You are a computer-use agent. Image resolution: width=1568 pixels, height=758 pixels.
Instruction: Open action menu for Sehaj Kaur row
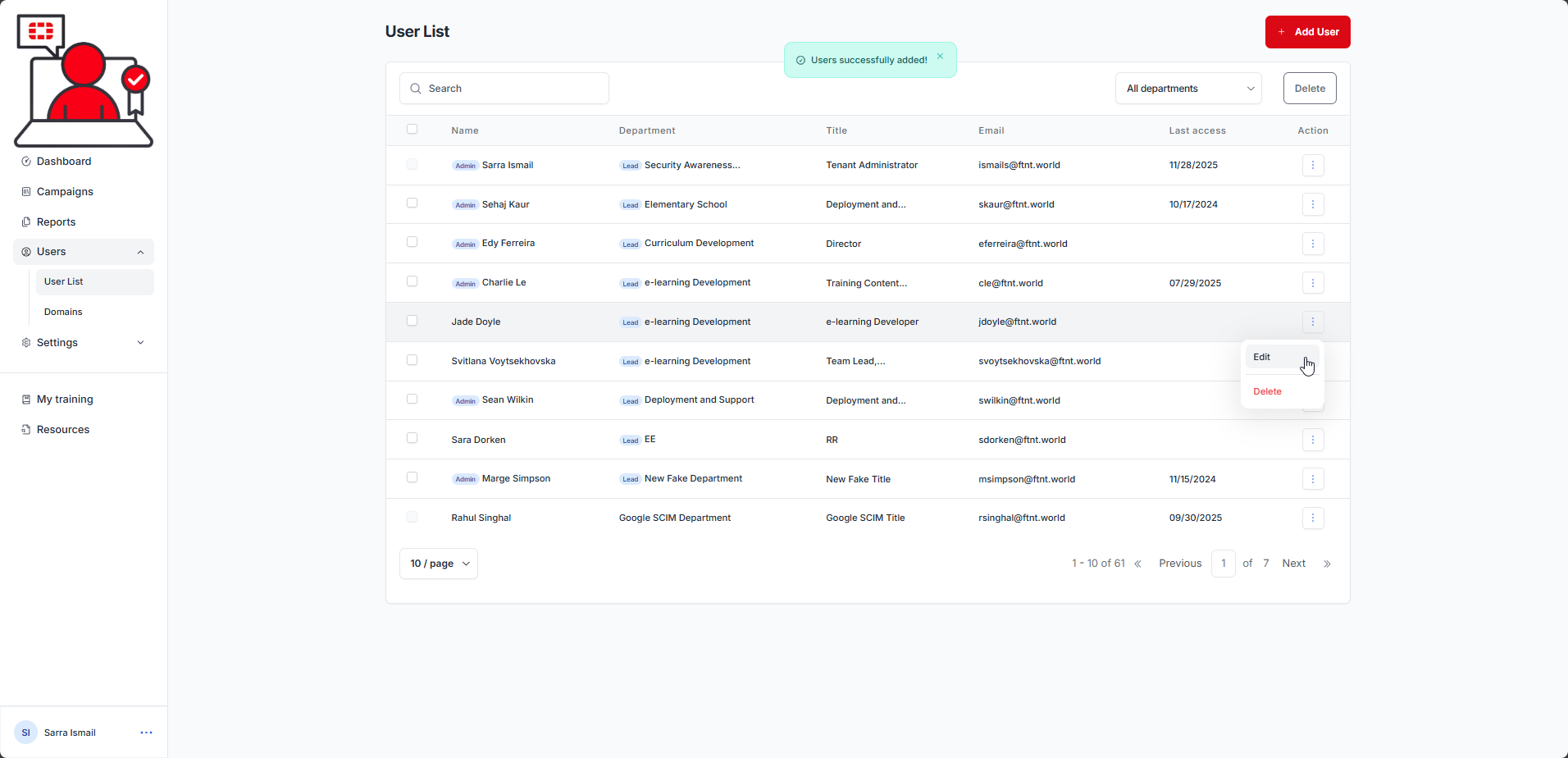click(1312, 204)
